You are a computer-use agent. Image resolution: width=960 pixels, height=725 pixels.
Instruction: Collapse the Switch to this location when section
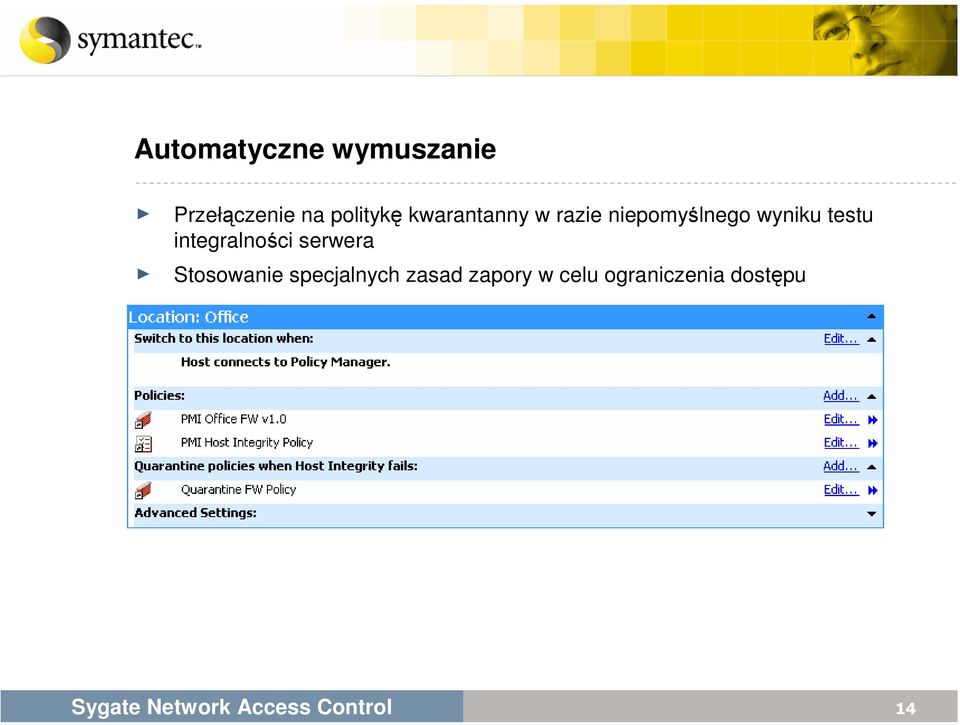click(872, 339)
